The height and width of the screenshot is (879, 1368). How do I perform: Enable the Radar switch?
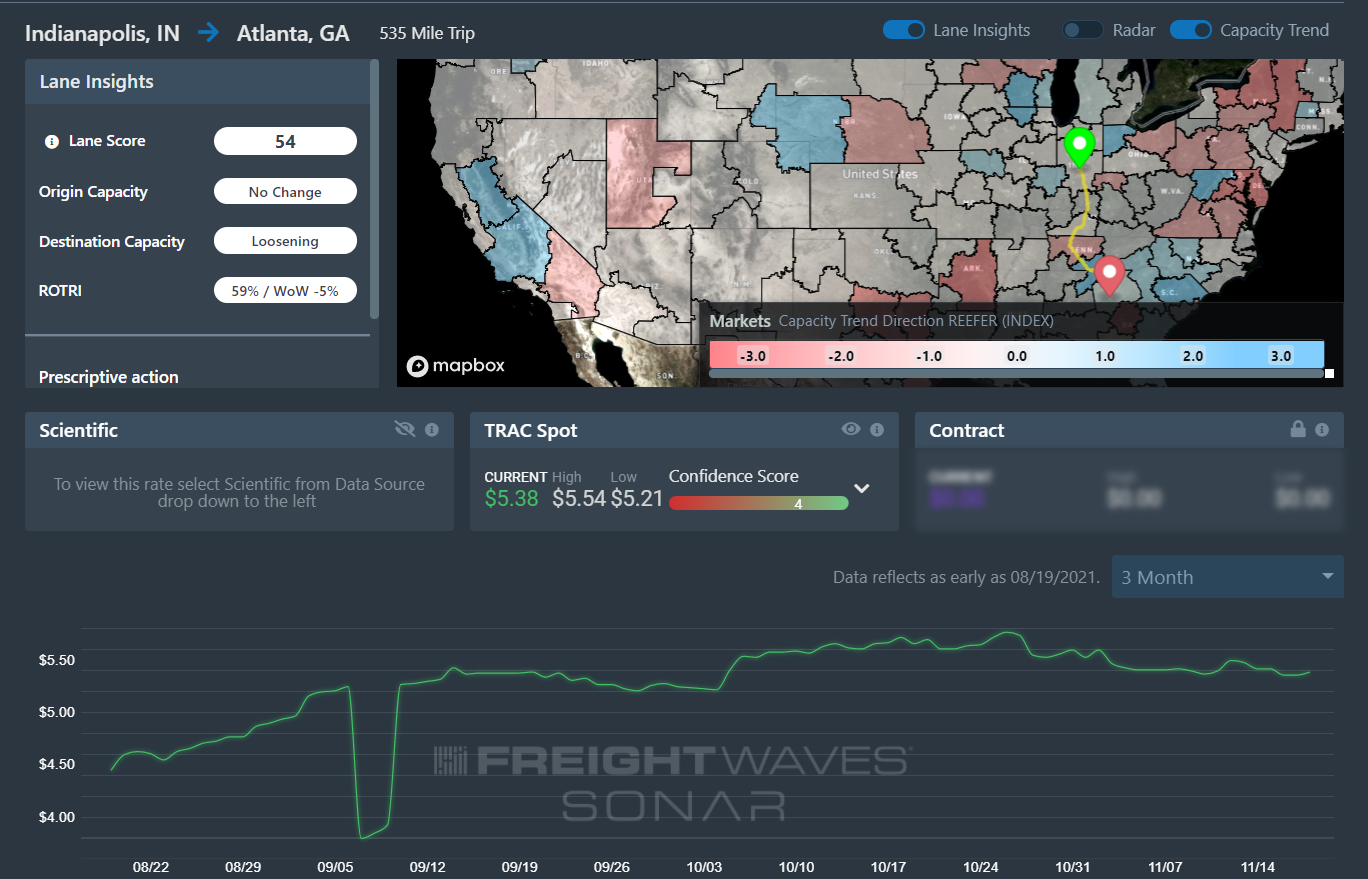click(x=1083, y=30)
